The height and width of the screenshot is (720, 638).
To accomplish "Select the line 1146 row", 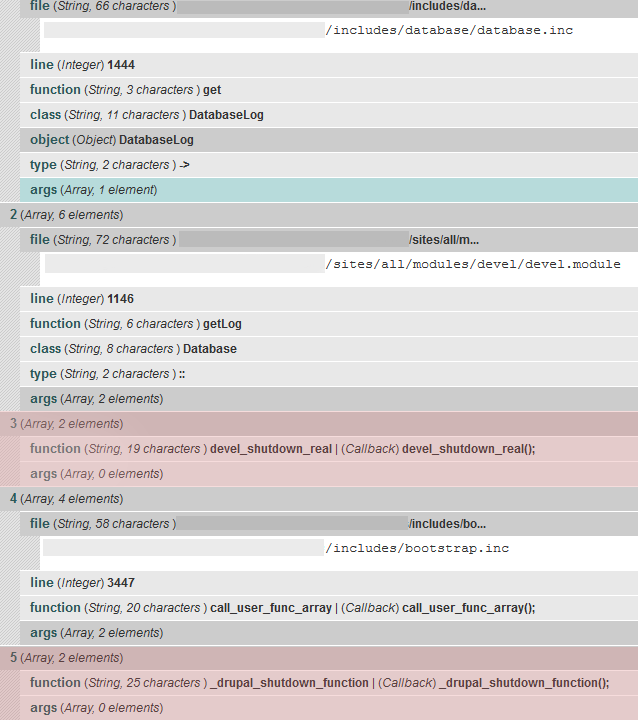I will click(x=82, y=299).
